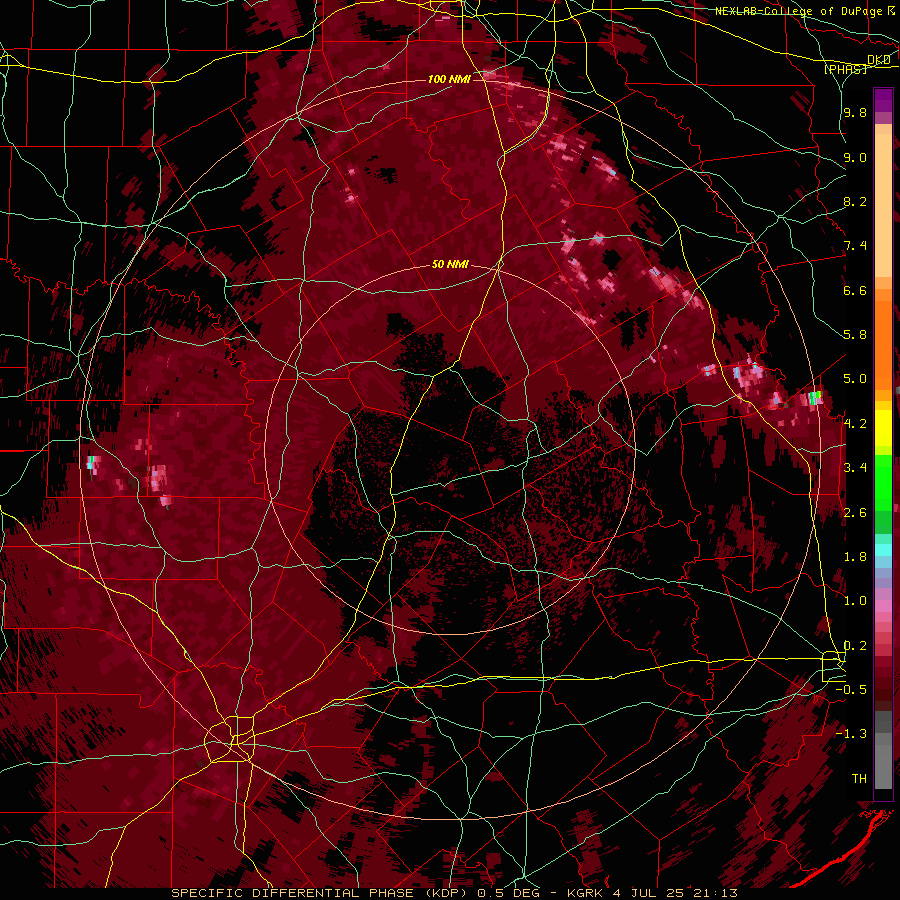Pick the light peach band of the color bar

pos(883,205)
